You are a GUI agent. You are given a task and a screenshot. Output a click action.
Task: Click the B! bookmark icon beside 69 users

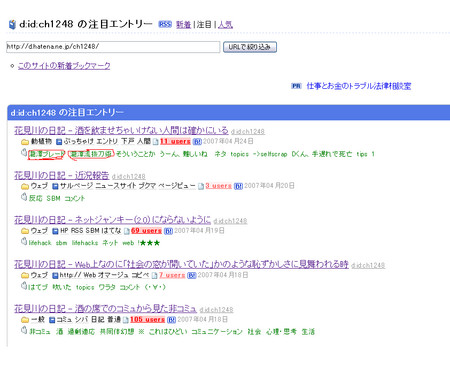click(x=168, y=231)
